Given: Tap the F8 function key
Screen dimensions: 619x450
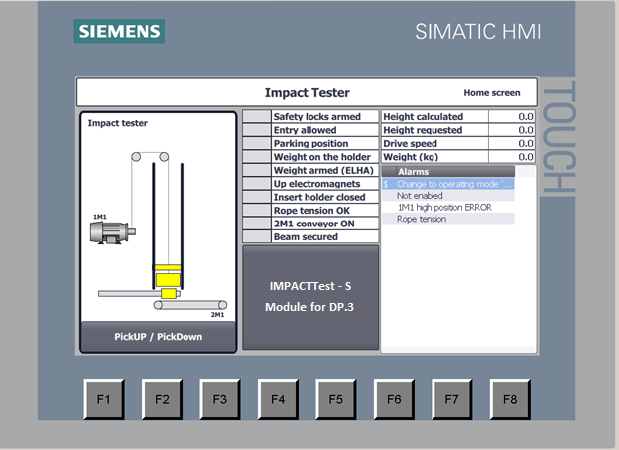Looking at the screenshot, I should 510,399.
